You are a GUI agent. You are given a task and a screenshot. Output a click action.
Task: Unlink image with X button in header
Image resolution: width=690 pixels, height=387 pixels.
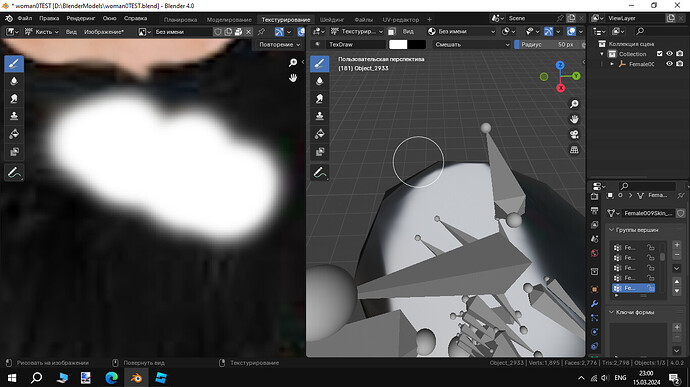[x=249, y=32]
